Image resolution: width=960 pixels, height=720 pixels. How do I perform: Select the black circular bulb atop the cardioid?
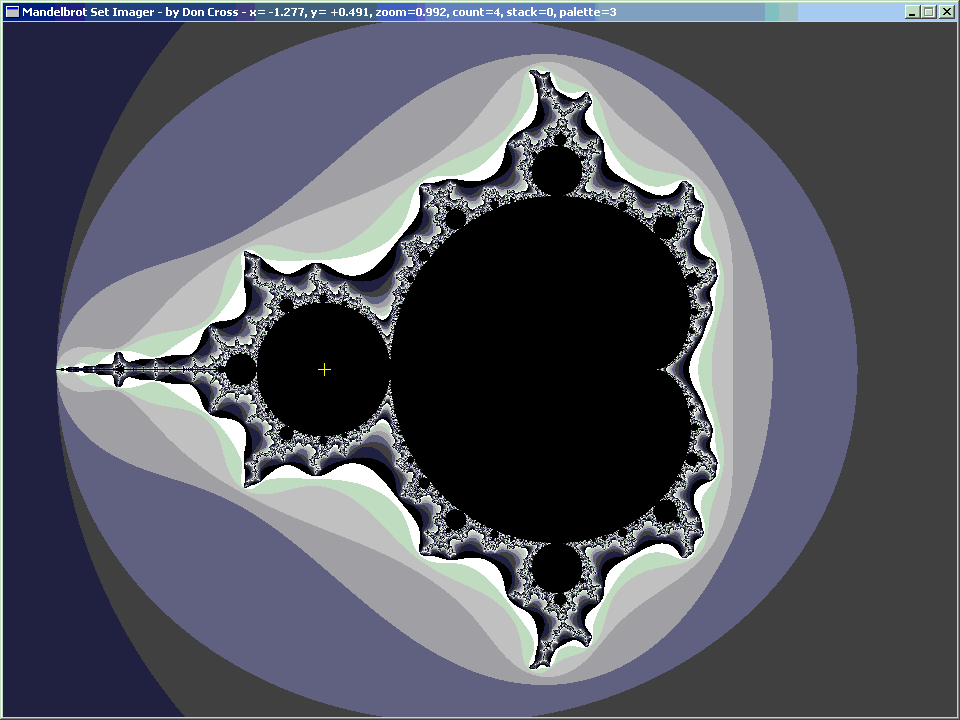point(556,171)
